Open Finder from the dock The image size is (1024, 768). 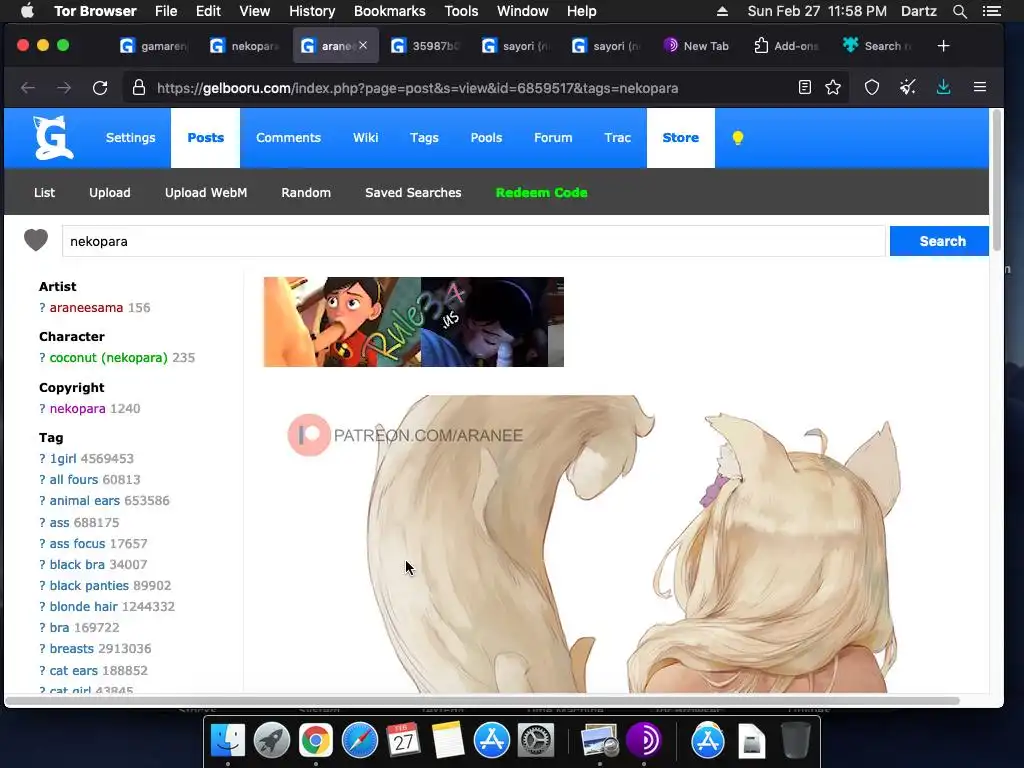pyautogui.click(x=228, y=741)
